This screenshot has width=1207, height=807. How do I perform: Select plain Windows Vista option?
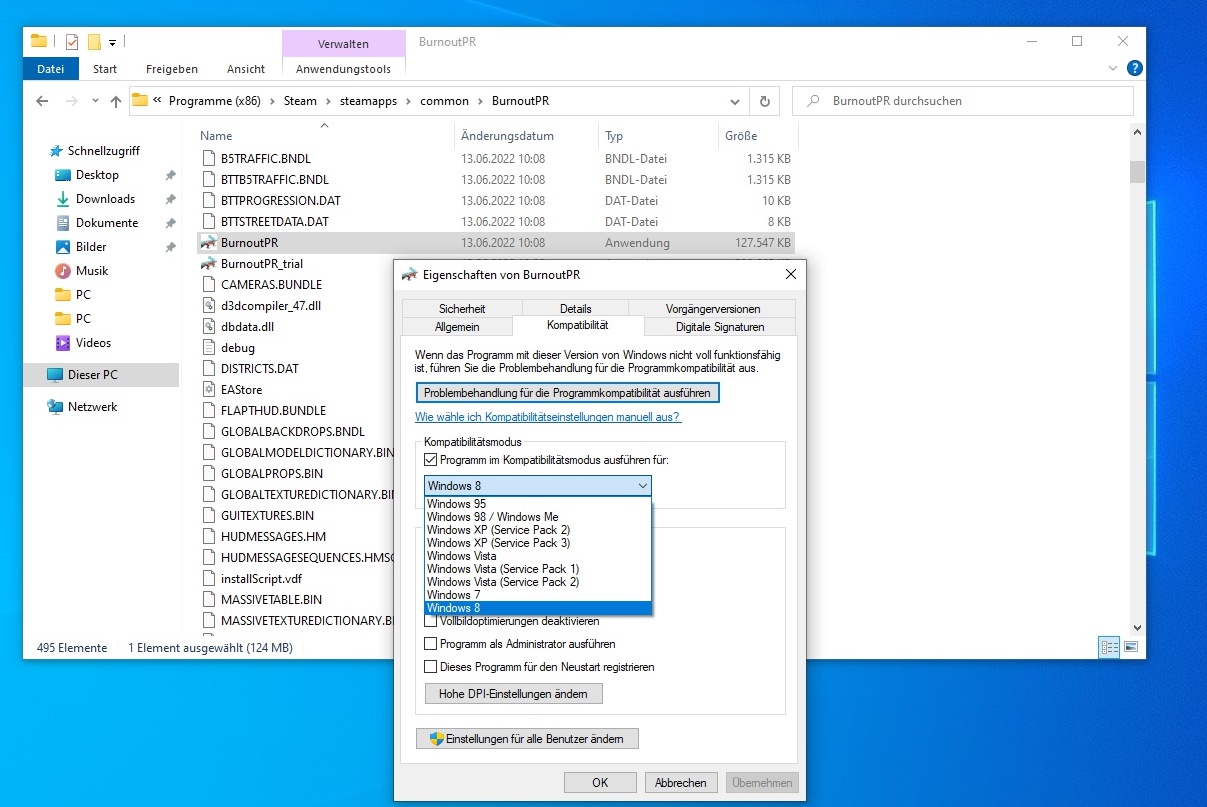pos(538,556)
